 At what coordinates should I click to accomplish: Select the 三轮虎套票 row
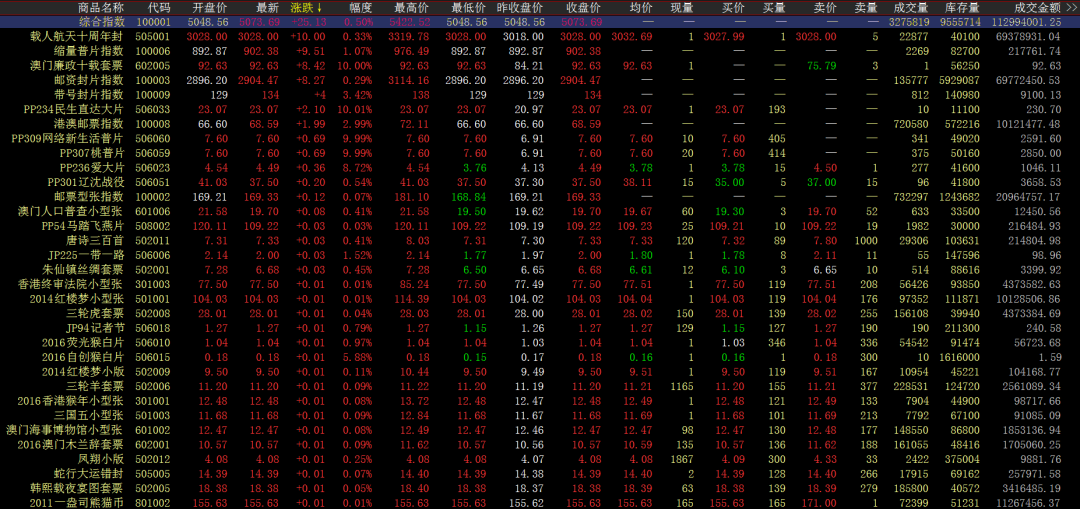point(540,313)
